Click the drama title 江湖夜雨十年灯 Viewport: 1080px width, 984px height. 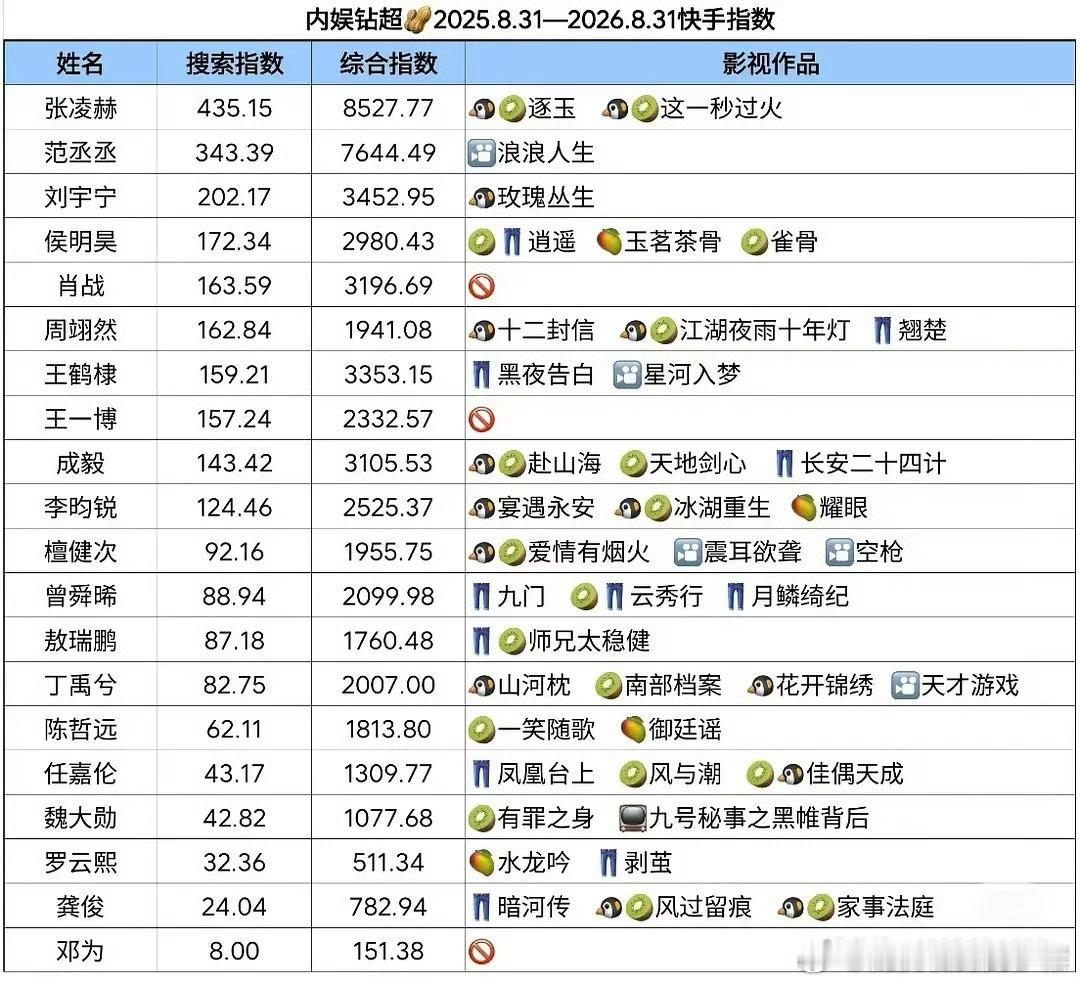point(765,331)
